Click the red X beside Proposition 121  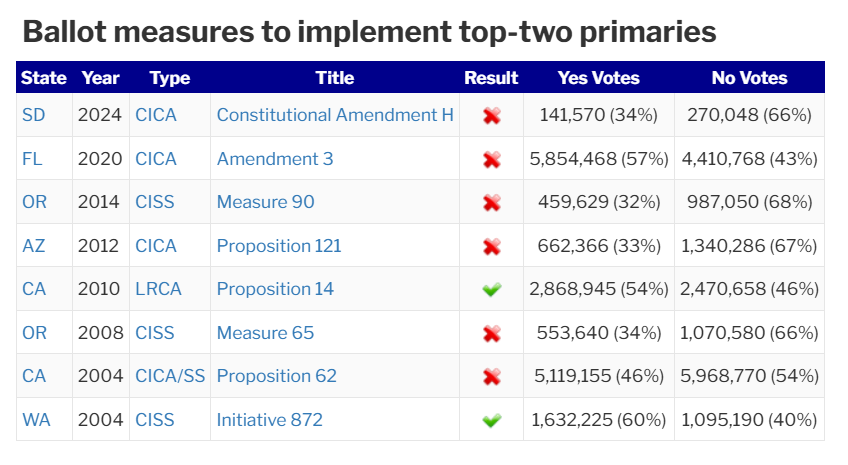491,246
